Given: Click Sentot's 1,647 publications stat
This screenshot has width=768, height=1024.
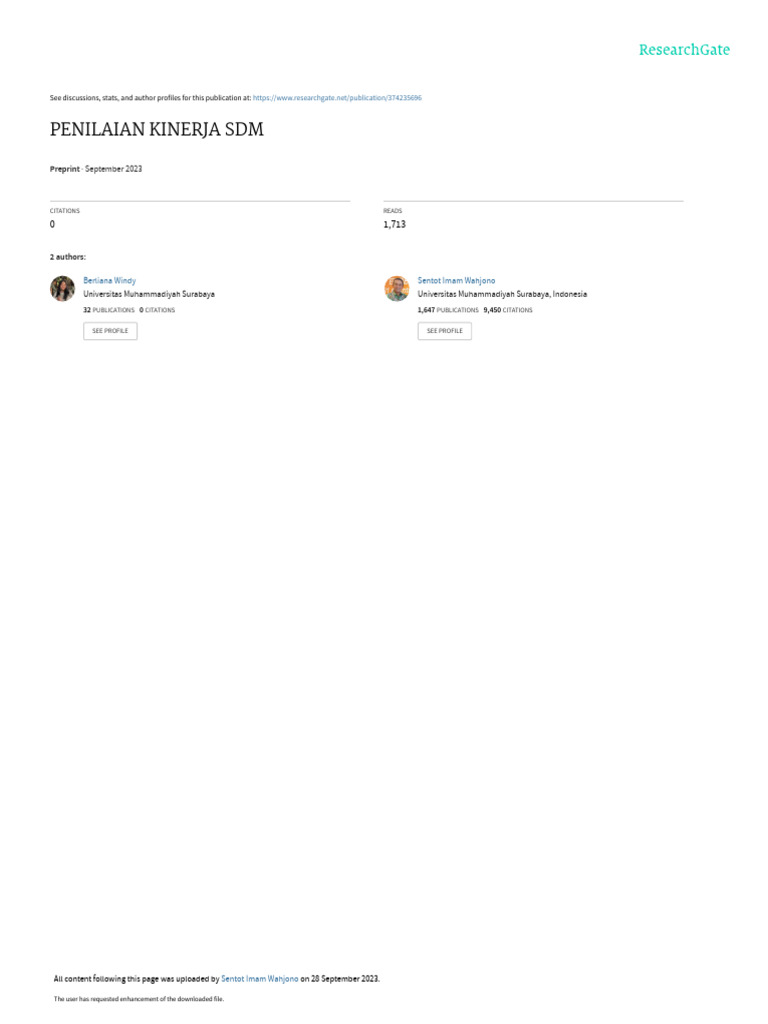Looking at the screenshot, I should pyautogui.click(x=448, y=310).
